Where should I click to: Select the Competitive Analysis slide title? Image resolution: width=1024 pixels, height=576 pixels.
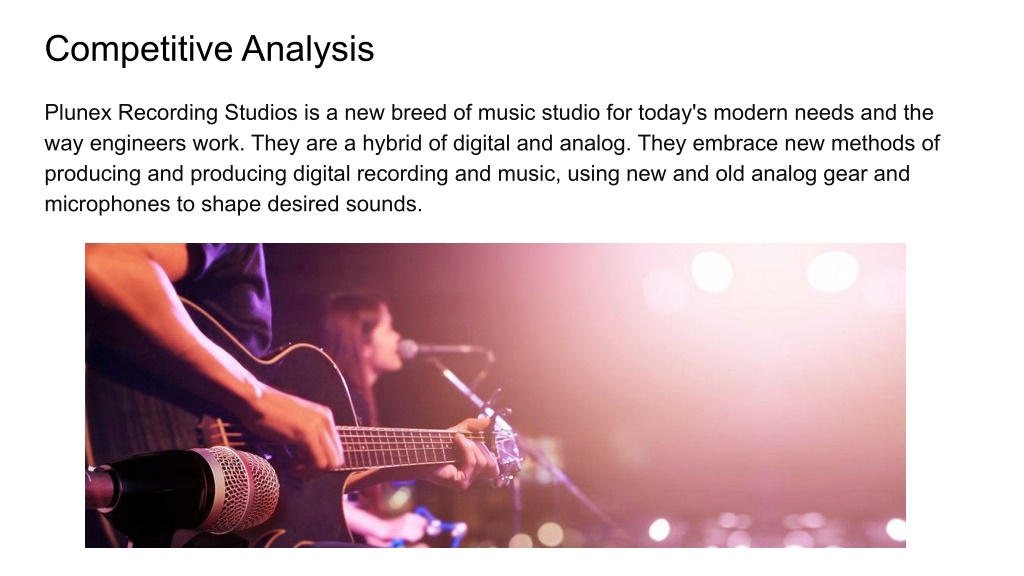(x=209, y=49)
